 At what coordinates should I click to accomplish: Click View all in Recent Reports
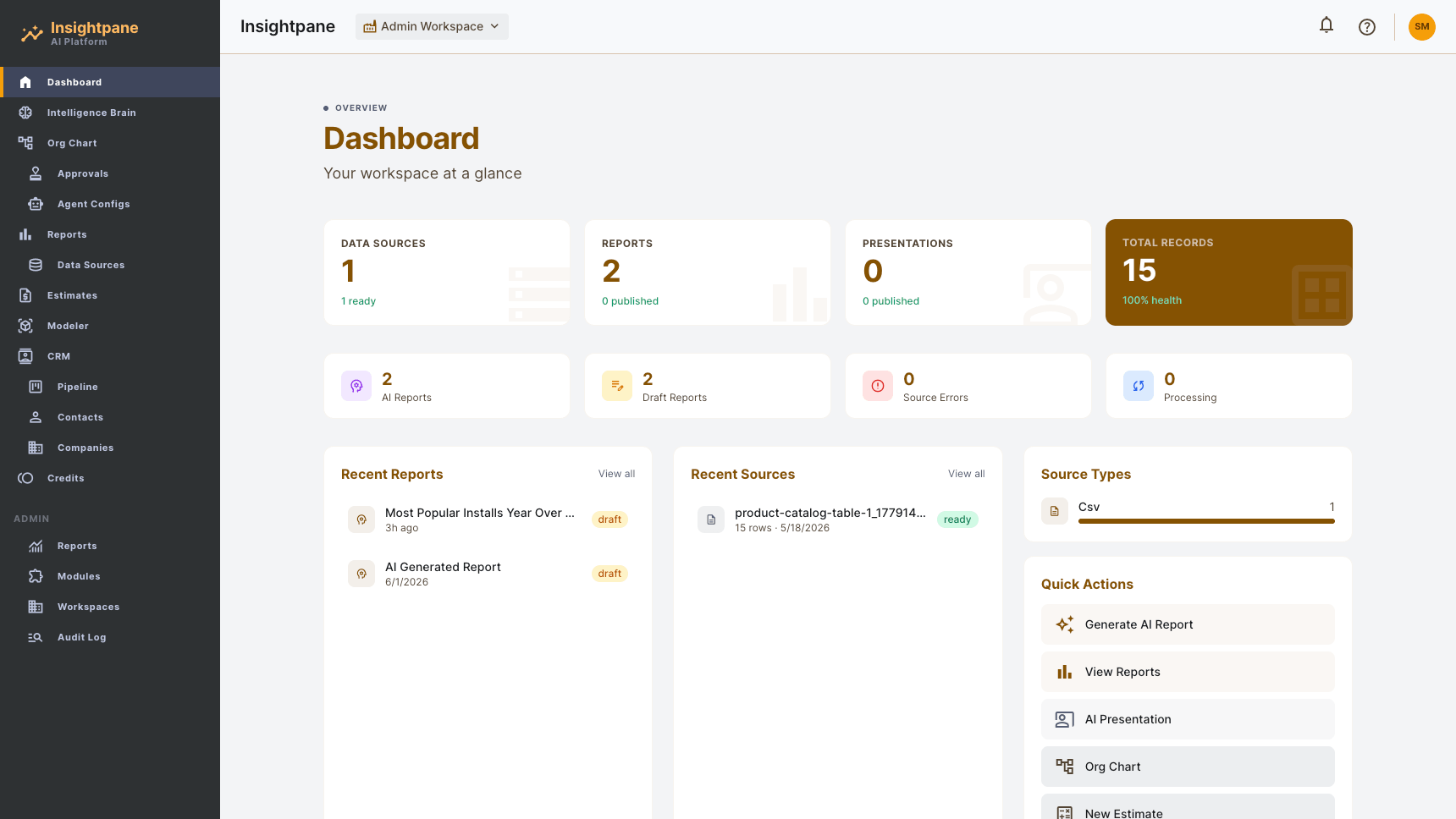tap(616, 474)
